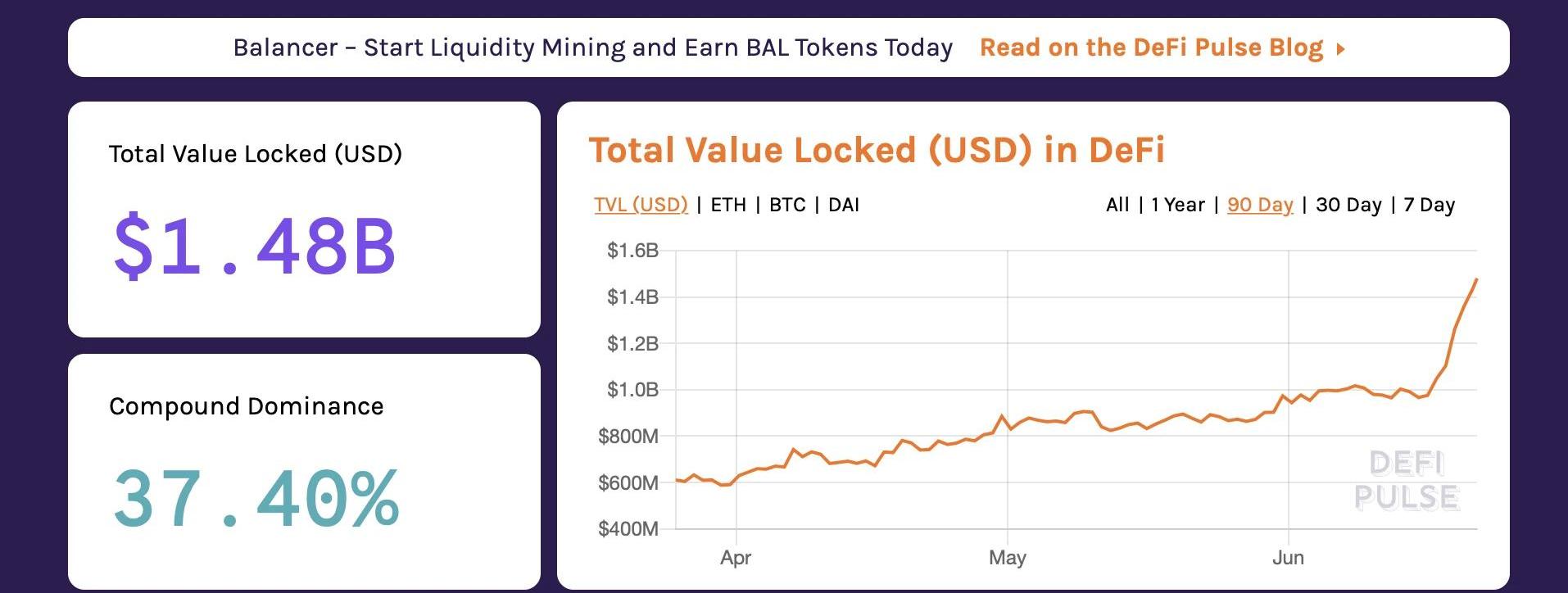This screenshot has height=593, width=1568.
Task: Click the $1.48B total value figure
Action: click(x=255, y=246)
